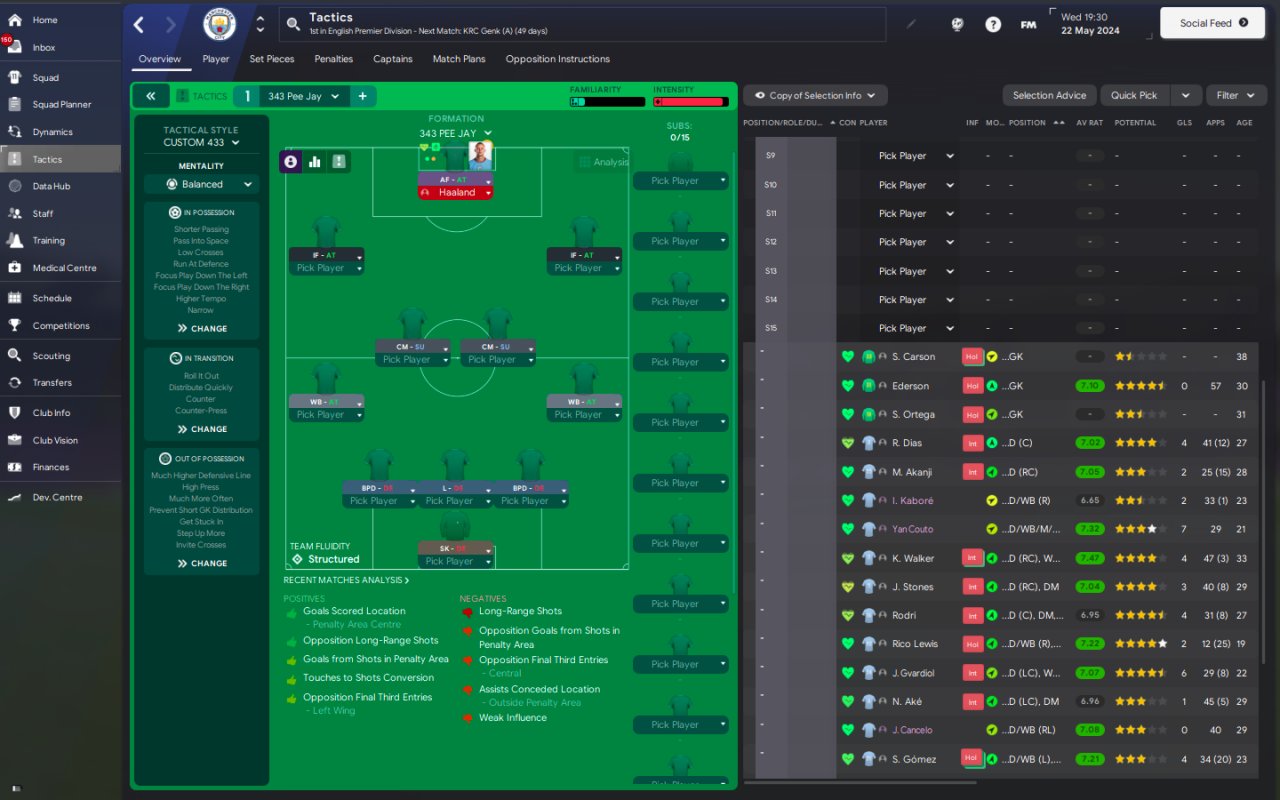1280x800 pixels.
Task: Open the Copy of Selection Info view dropdown
Action: 815,95
